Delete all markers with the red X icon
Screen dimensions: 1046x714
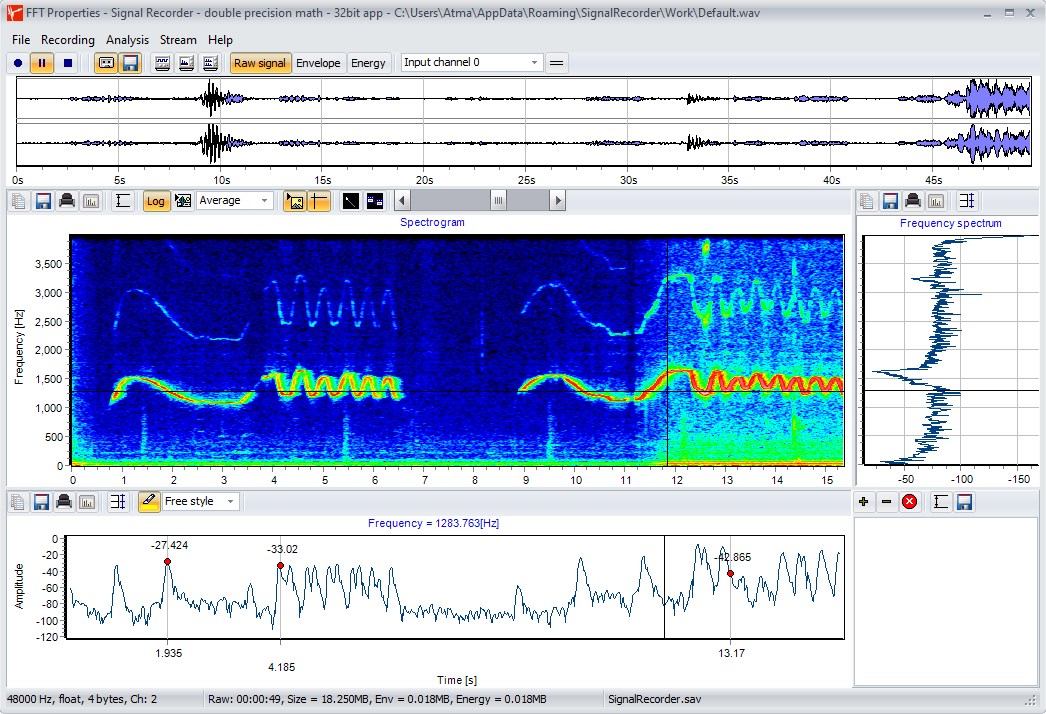(909, 502)
